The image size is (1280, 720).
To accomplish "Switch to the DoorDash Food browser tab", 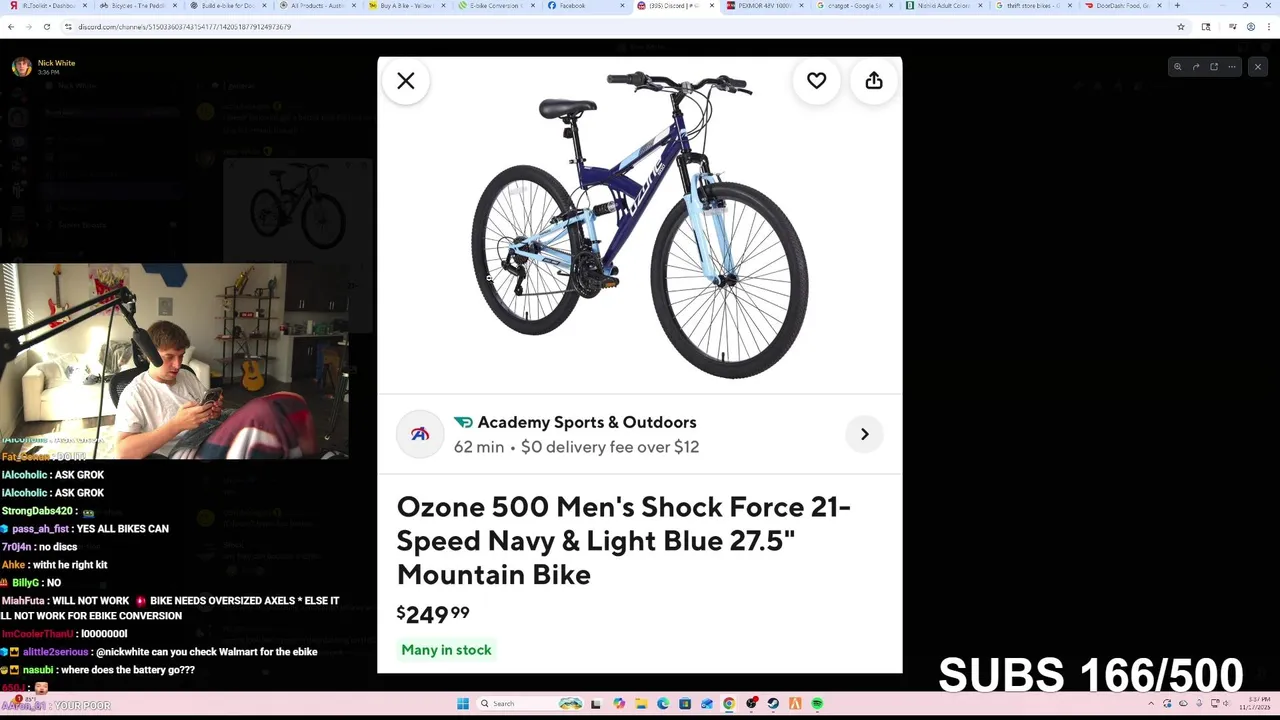I will 1120,6.
